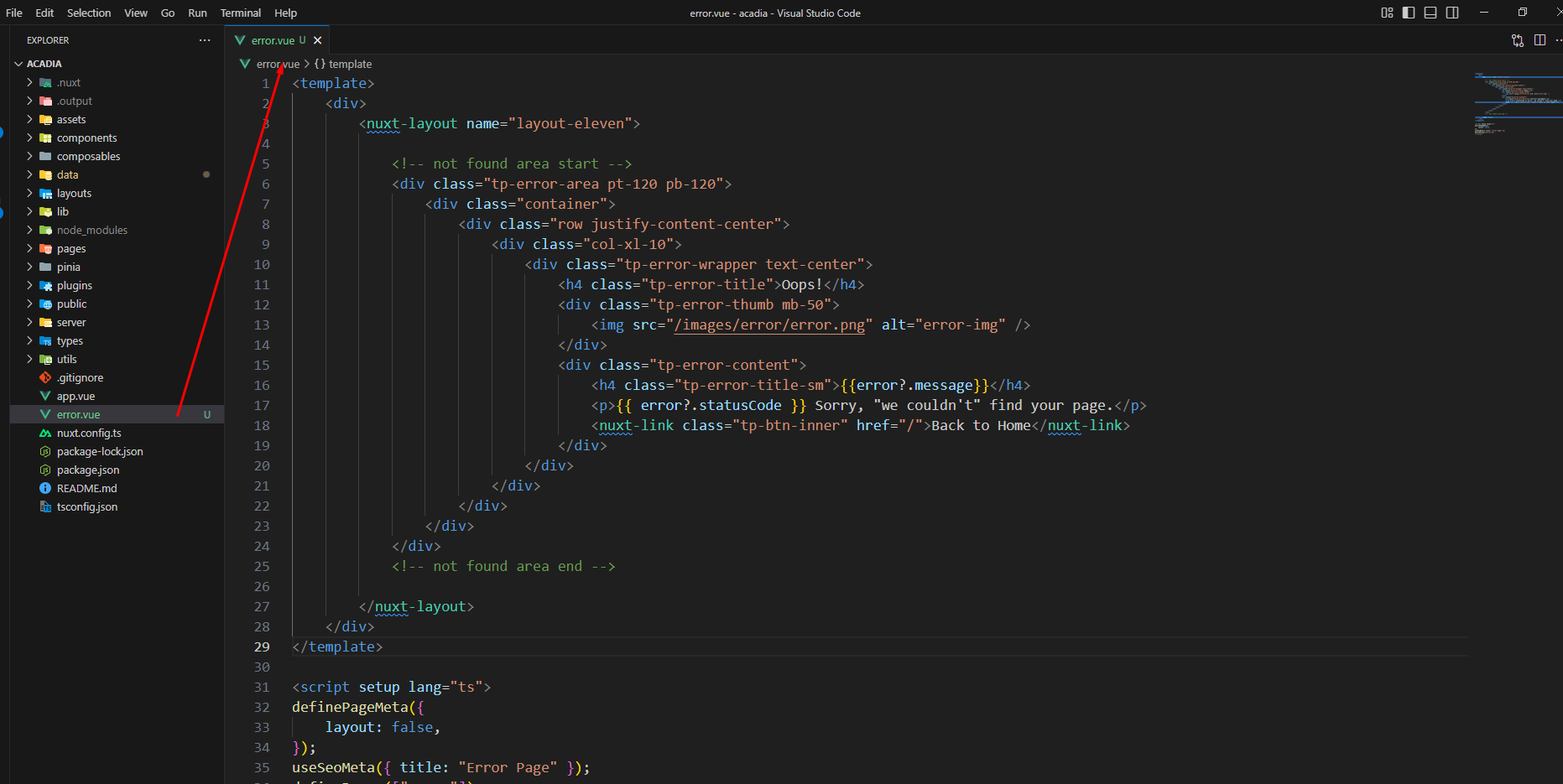Click the icon beside tsconfig.json
Viewport: 1563px width, 784px height.
click(x=46, y=506)
